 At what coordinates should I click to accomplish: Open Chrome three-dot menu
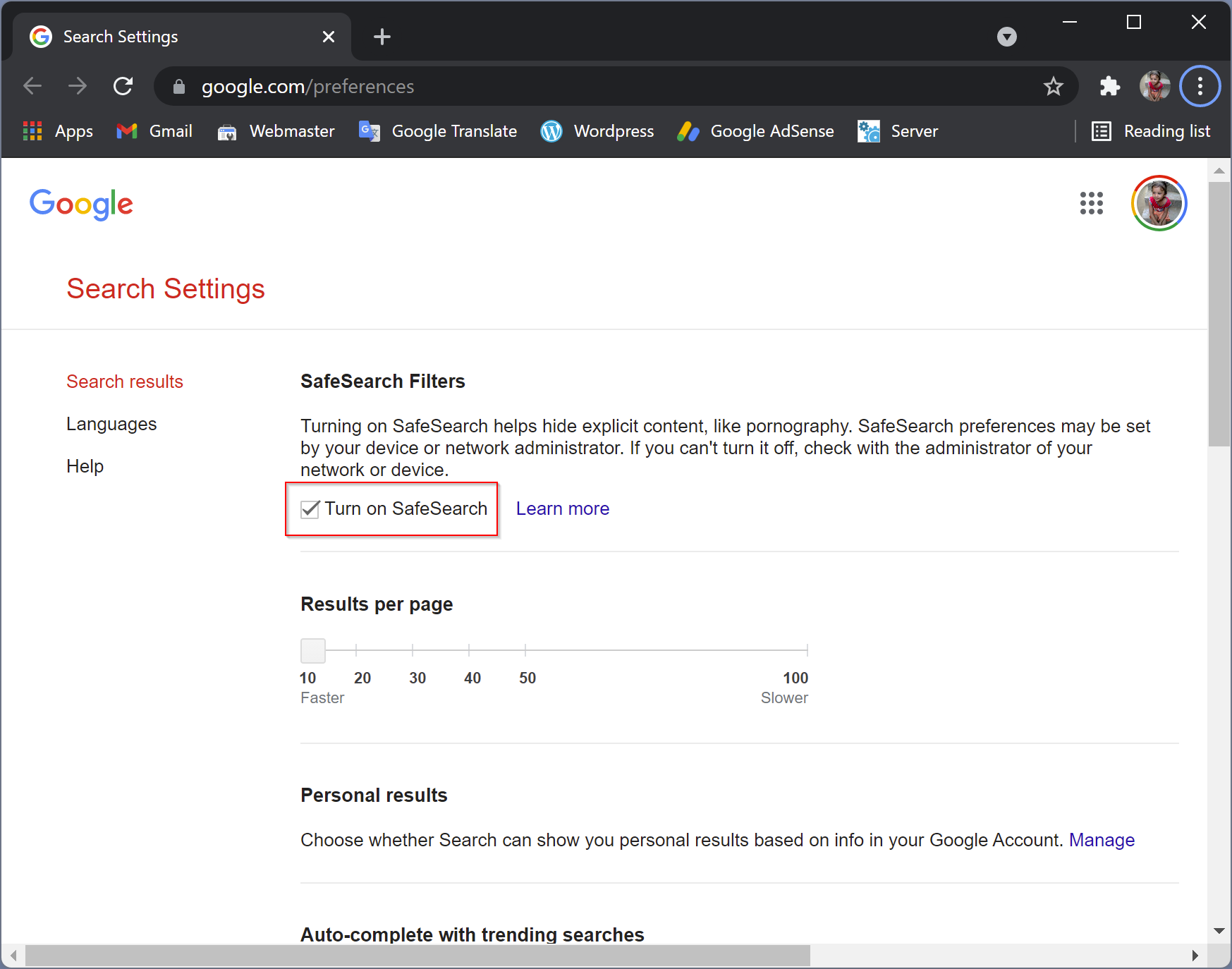(x=1200, y=86)
